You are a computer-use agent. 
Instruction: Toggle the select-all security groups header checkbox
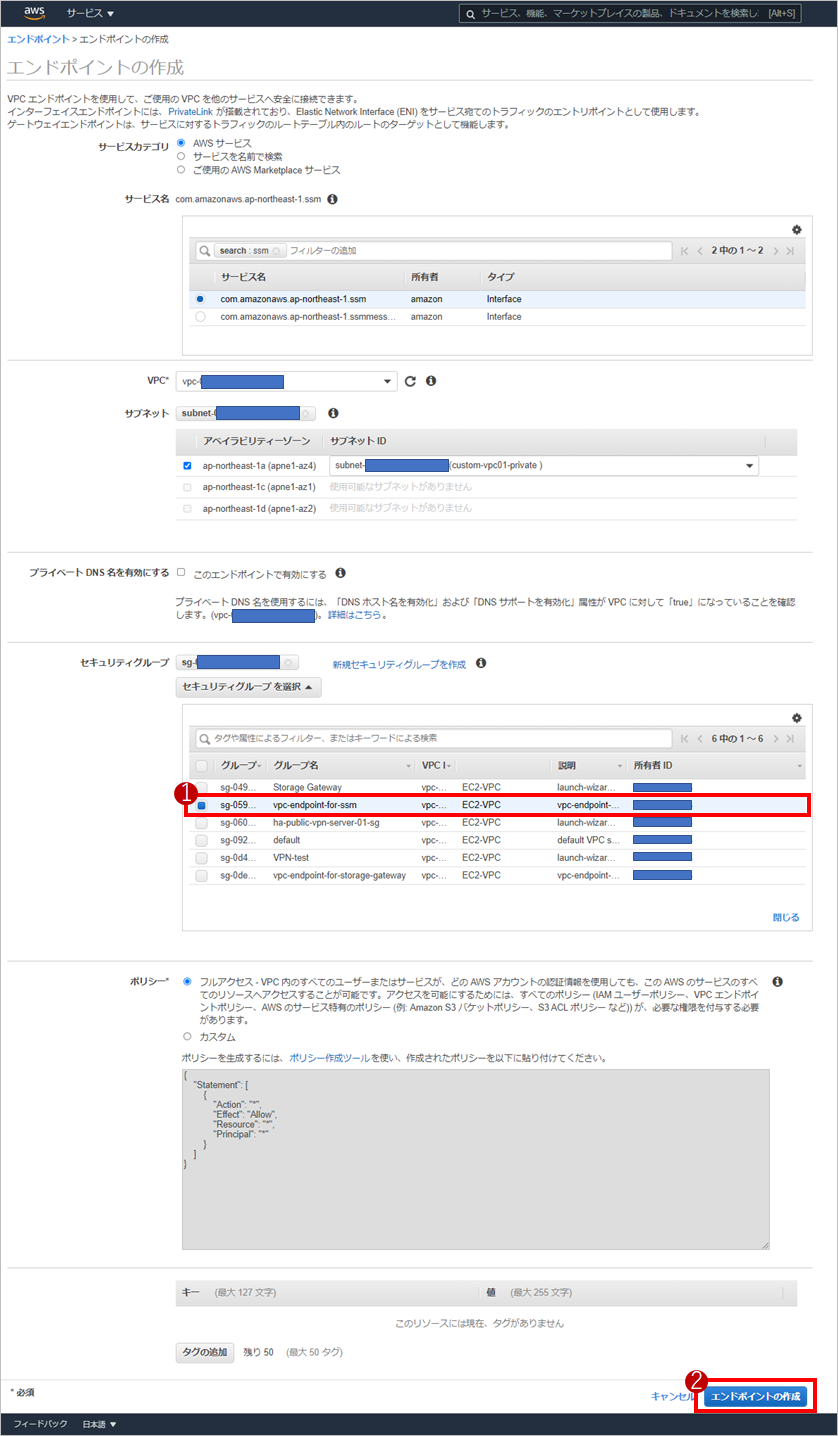(x=202, y=766)
